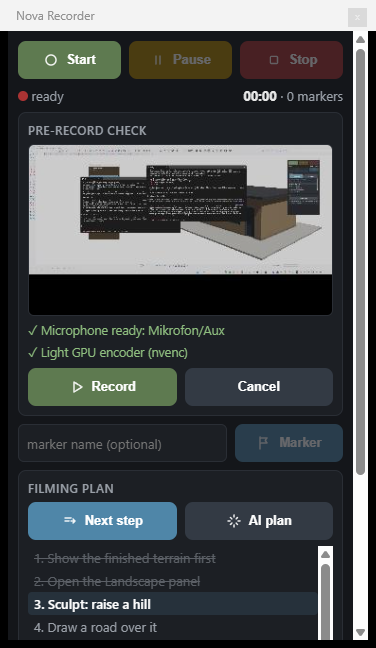Click the green Record button
The width and height of the screenshot is (376, 648).
pyautogui.click(x=102, y=387)
